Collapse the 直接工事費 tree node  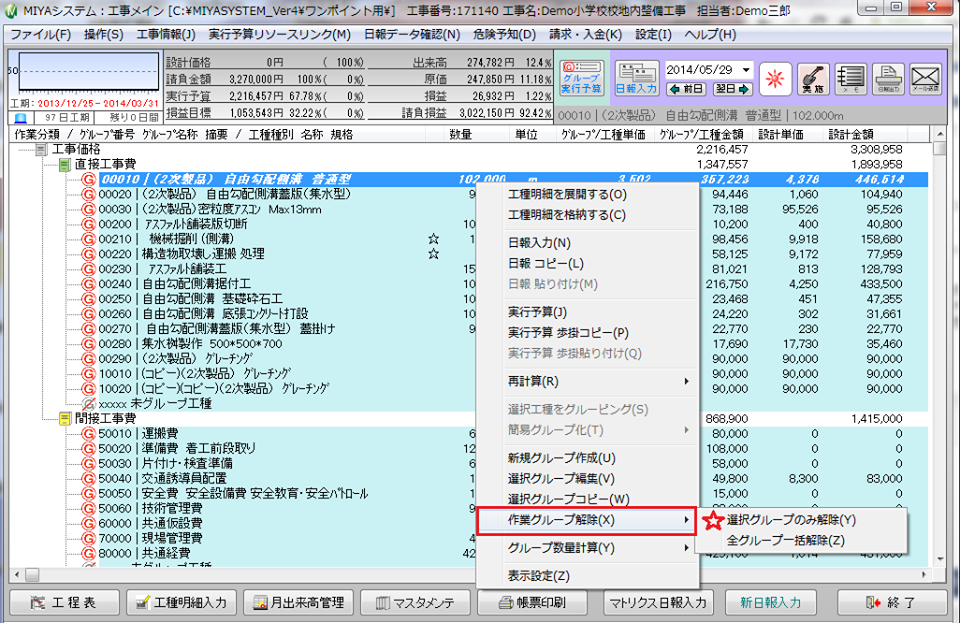click(64, 165)
